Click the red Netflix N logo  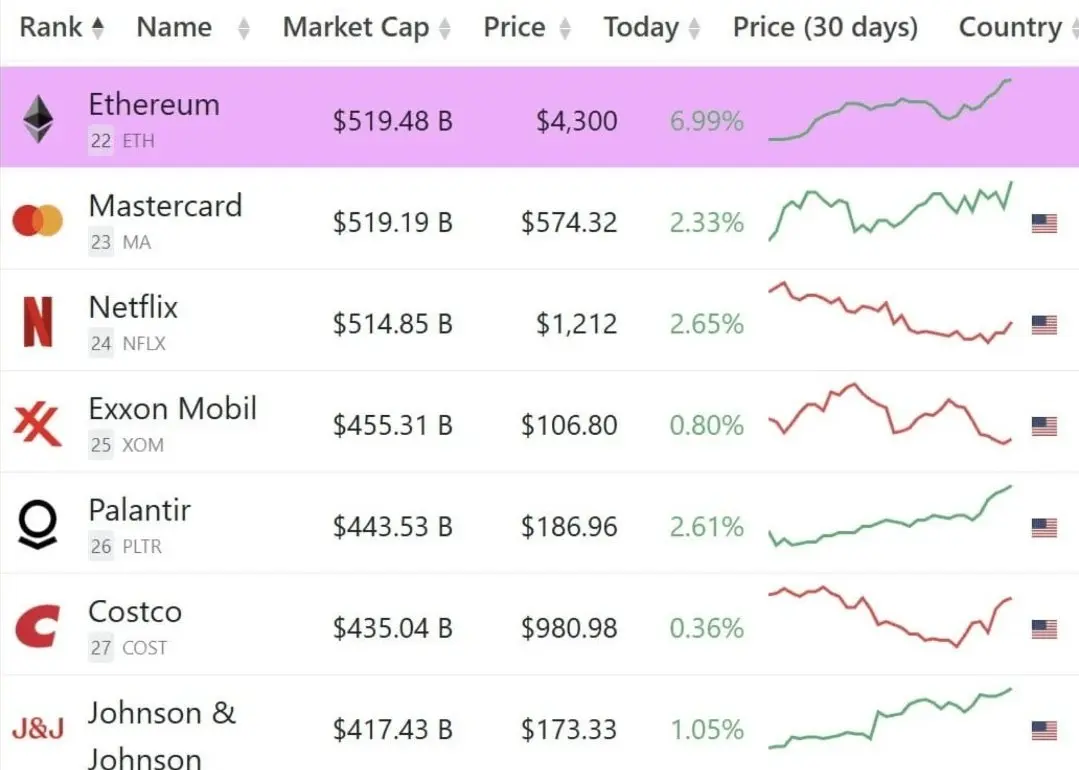pyautogui.click(x=38, y=321)
